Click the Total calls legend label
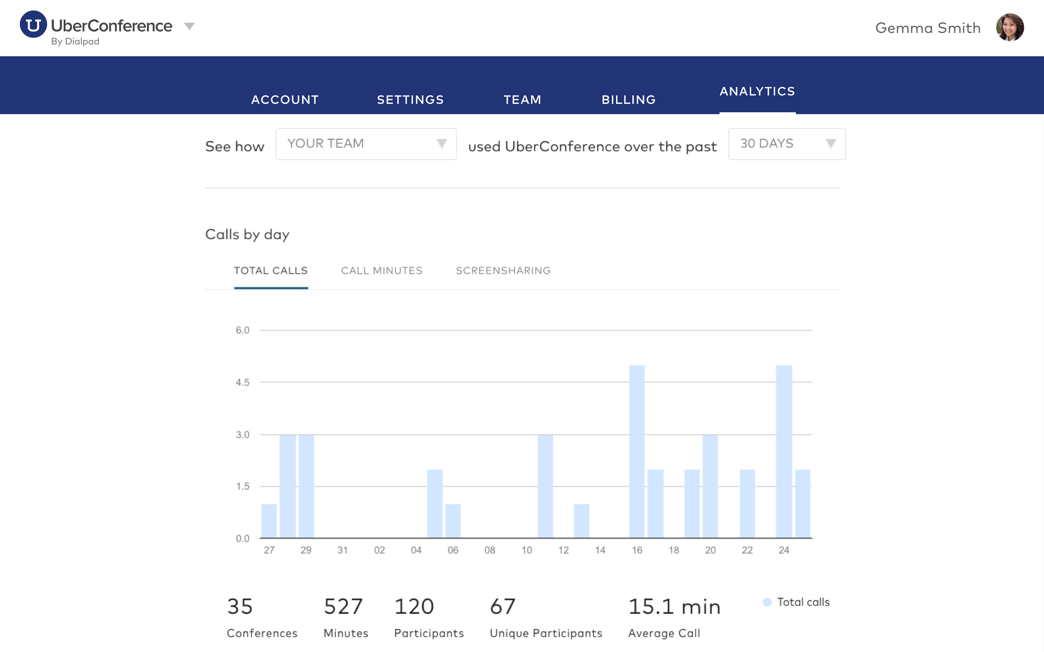The height and width of the screenshot is (652, 1044). [x=803, y=602]
